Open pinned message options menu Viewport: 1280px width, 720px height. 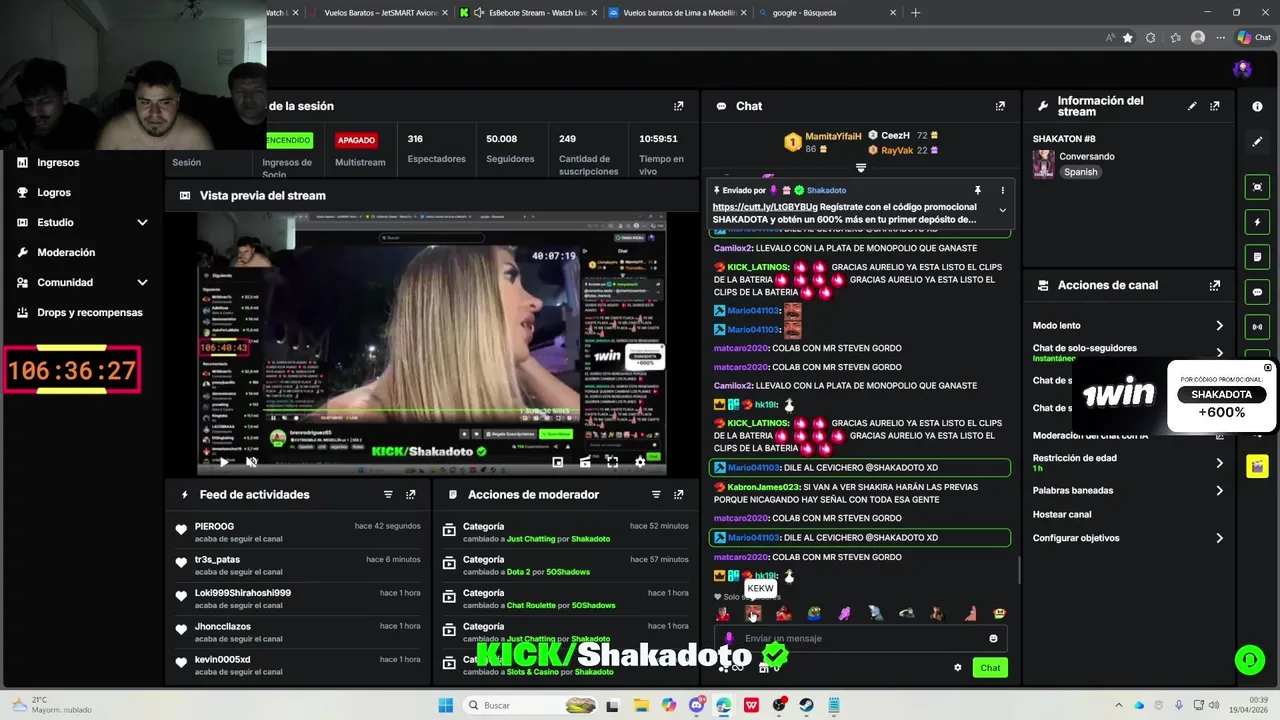click(x=1002, y=190)
